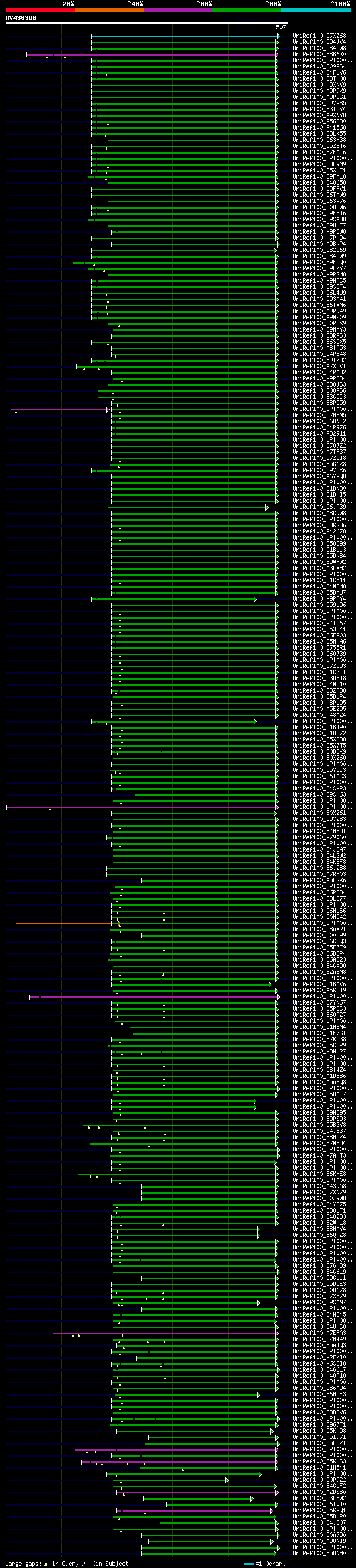This screenshot has height=1568, width=356.
Task: Select hit label UniRef100_C5PIS3
Action: click(319, 1009)
